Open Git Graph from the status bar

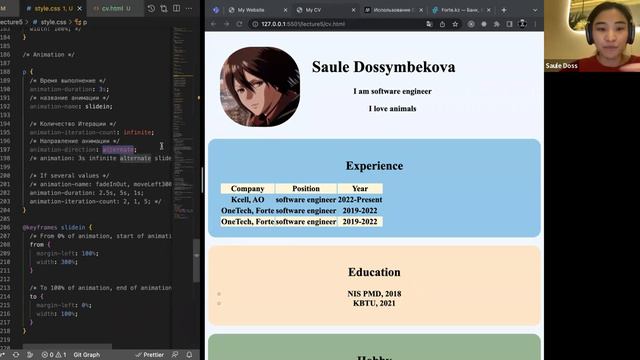pyautogui.click(x=87, y=355)
